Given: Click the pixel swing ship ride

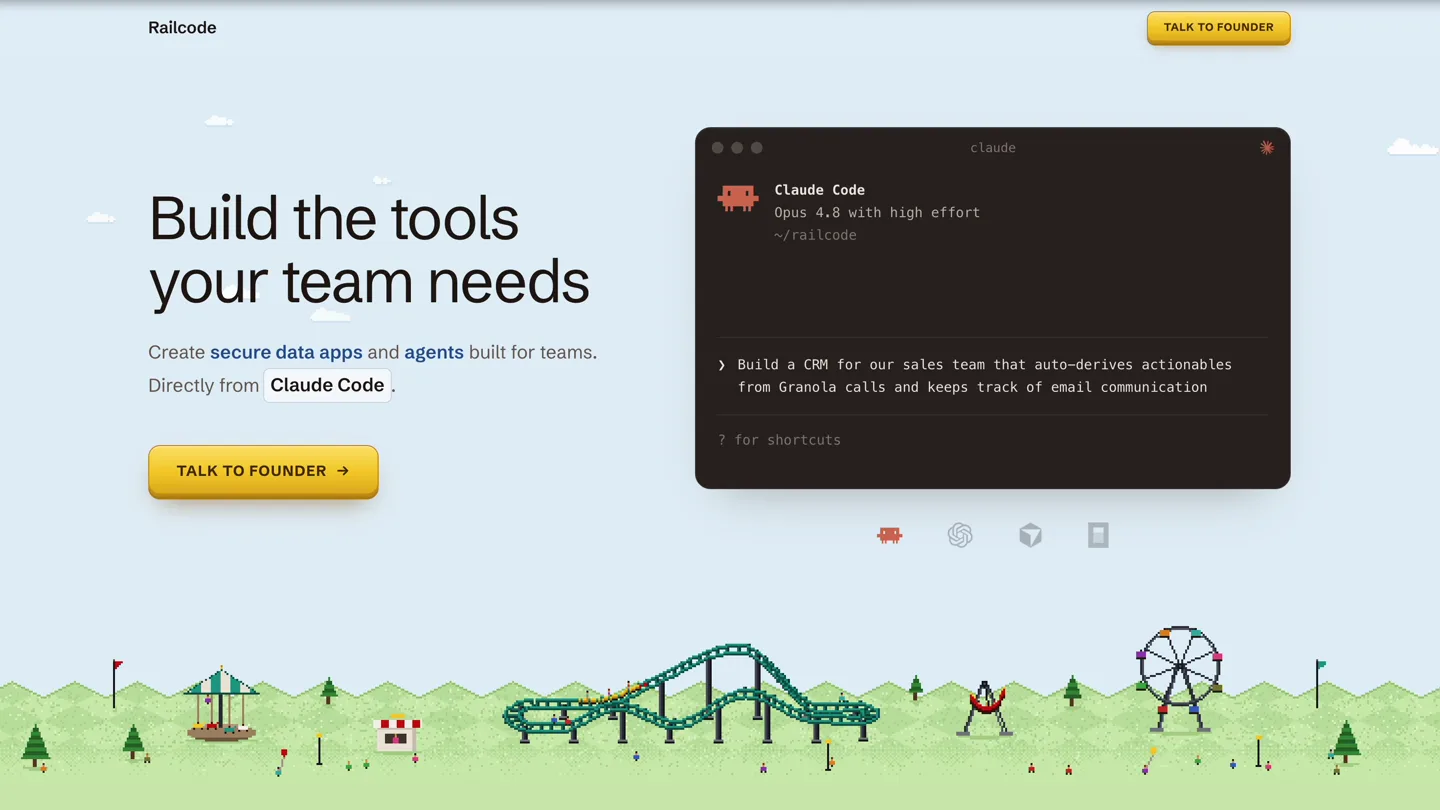Looking at the screenshot, I should tap(985, 708).
